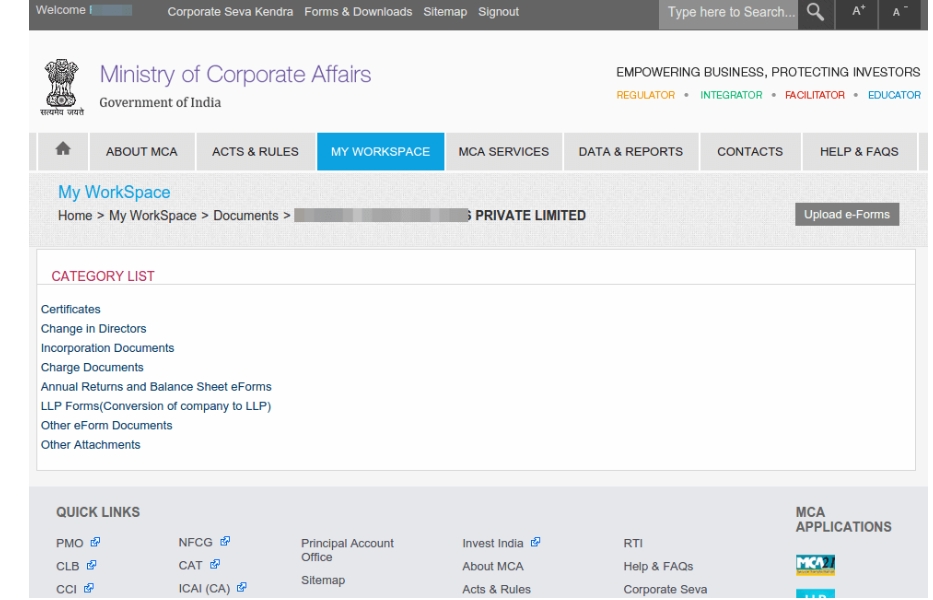Open the Contacts menu
This screenshot has width=933, height=600.
[x=750, y=151]
